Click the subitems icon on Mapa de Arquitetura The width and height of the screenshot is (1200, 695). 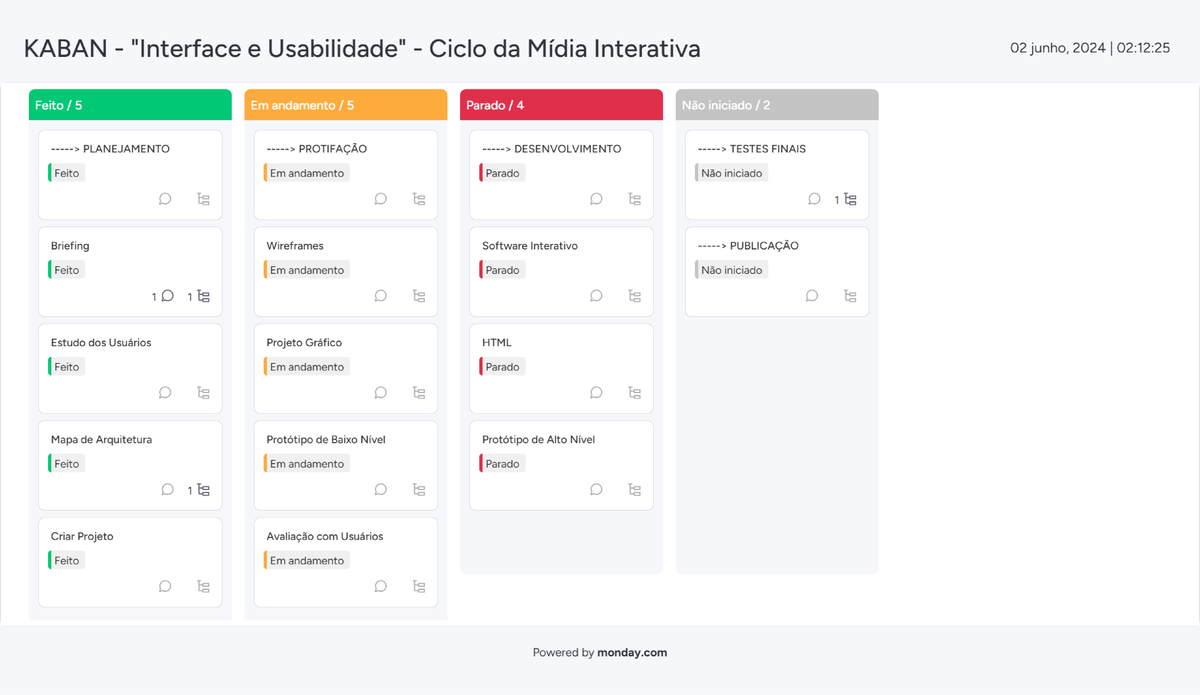tap(203, 489)
